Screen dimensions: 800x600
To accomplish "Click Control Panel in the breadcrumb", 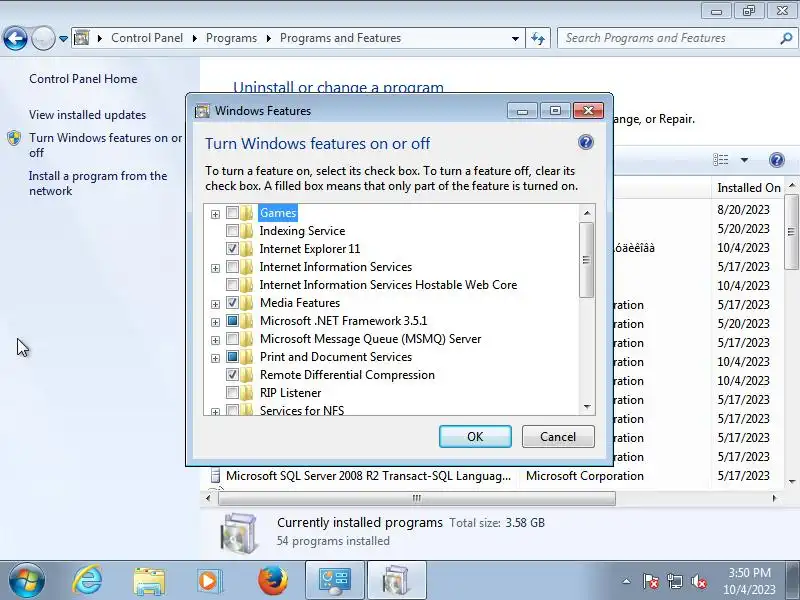I will (147, 38).
